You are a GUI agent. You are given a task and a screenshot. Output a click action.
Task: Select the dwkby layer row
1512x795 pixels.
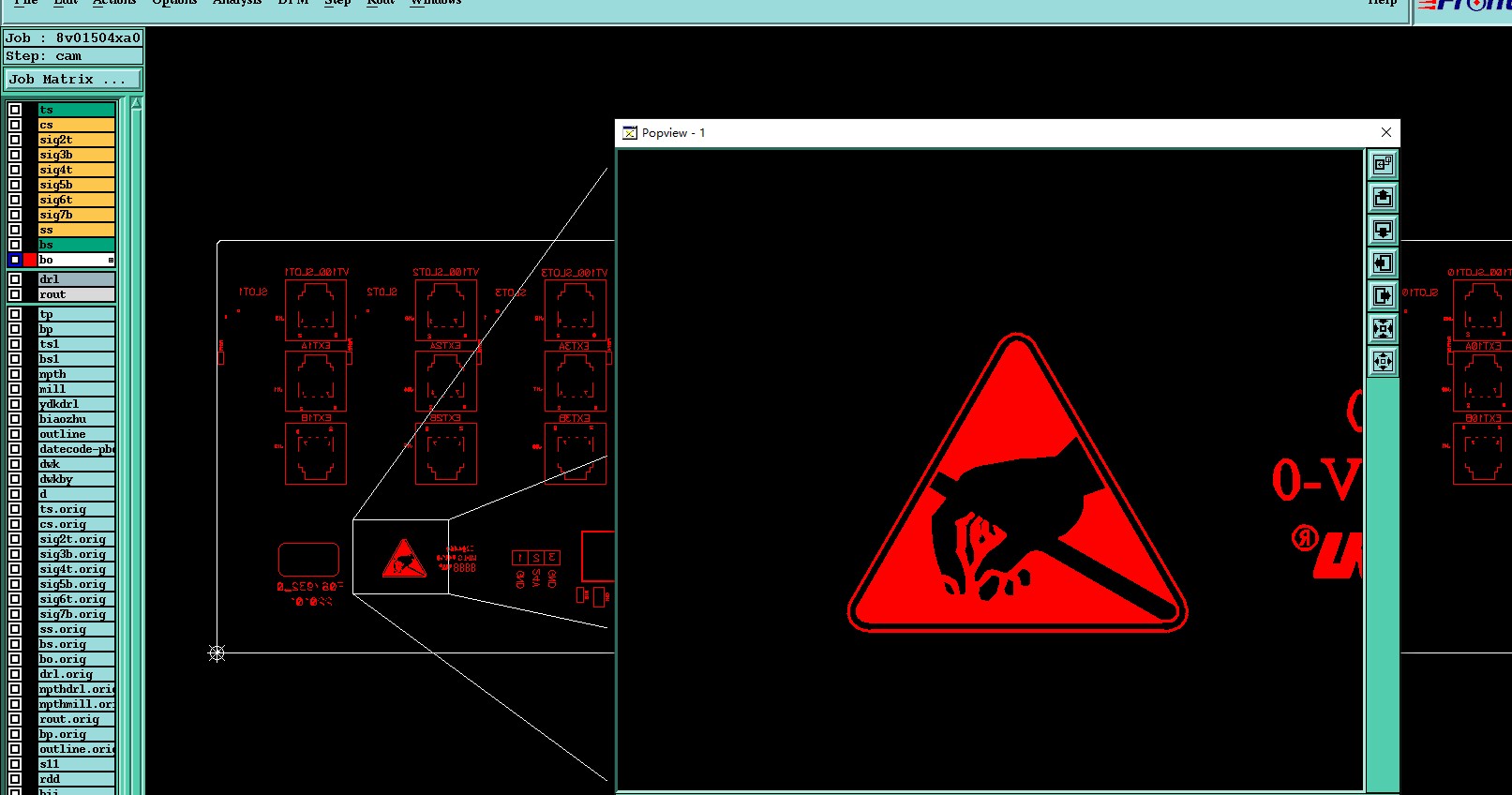[76, 479]
